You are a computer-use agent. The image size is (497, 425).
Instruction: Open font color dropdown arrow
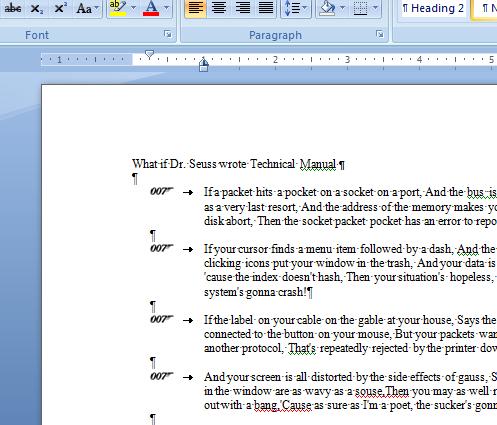click(x=167, y=8)
